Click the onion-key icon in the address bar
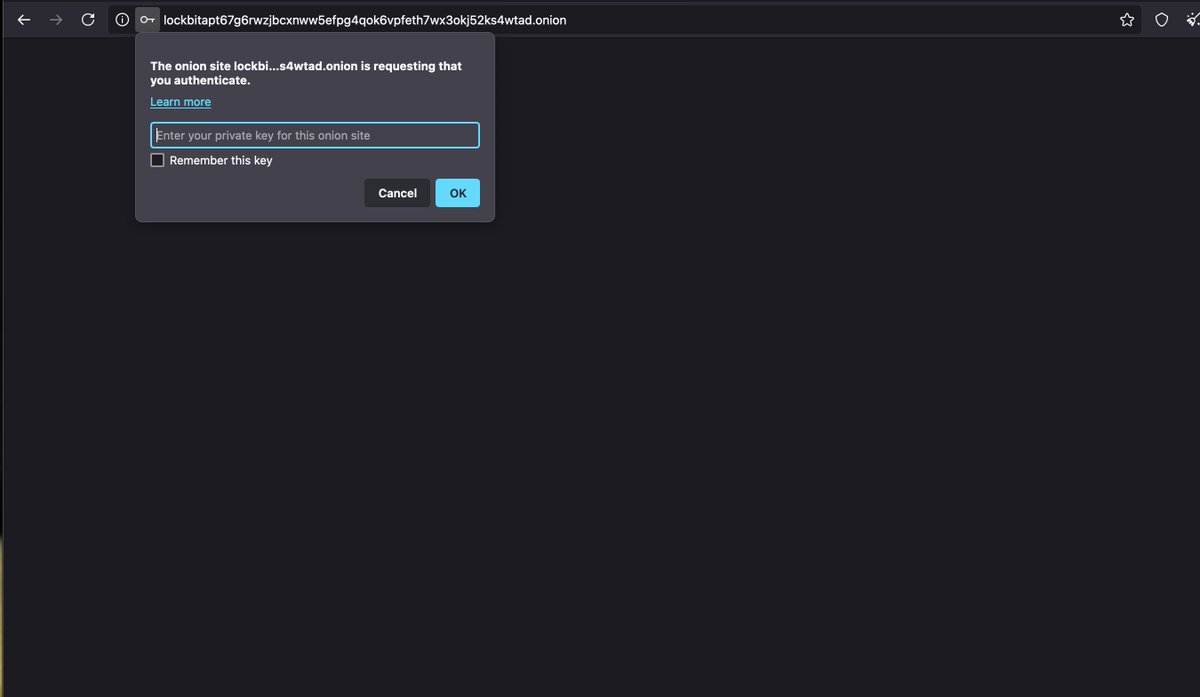This screenshot has height=697, width=1200. click(x=147, y=19)
